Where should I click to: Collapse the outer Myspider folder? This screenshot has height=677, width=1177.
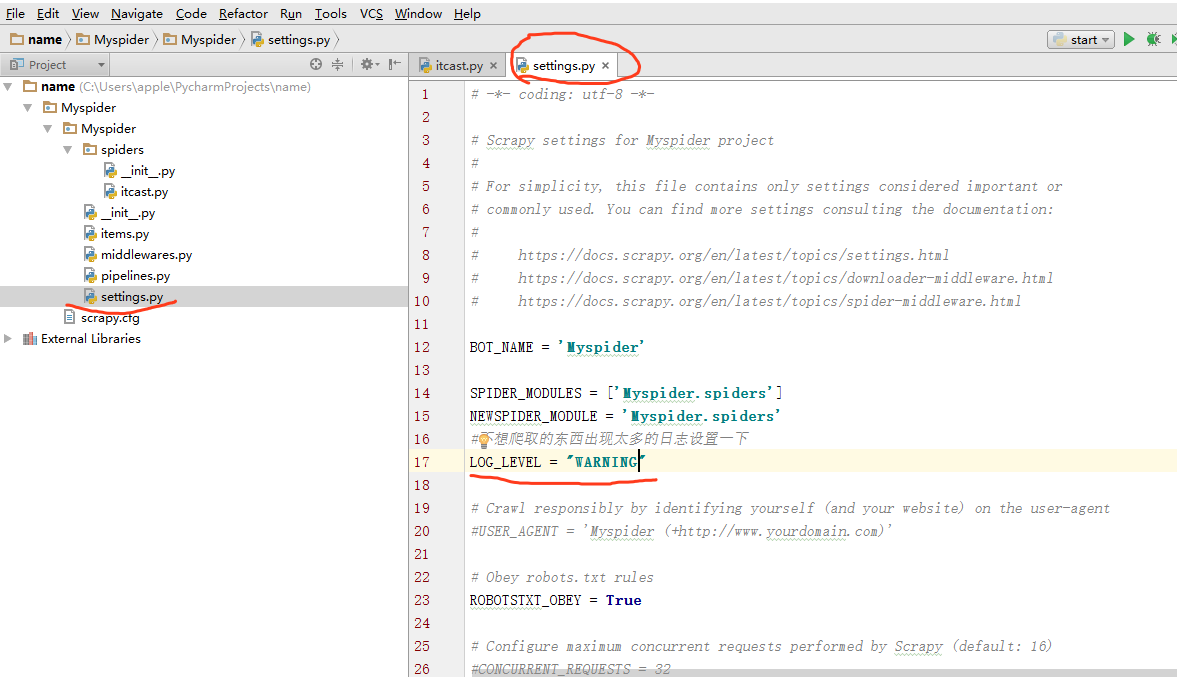28,107
